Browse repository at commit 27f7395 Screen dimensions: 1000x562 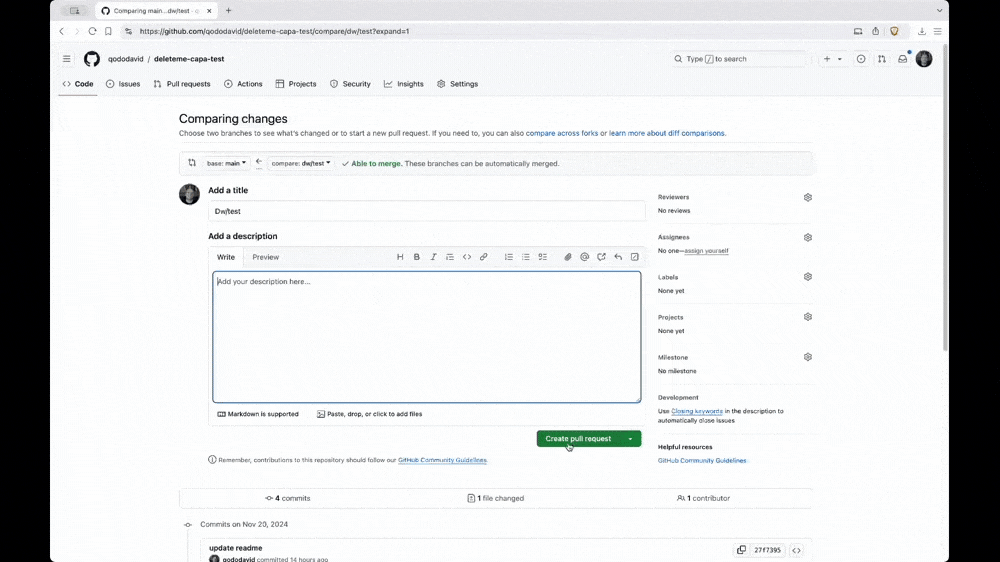[797, 550]
